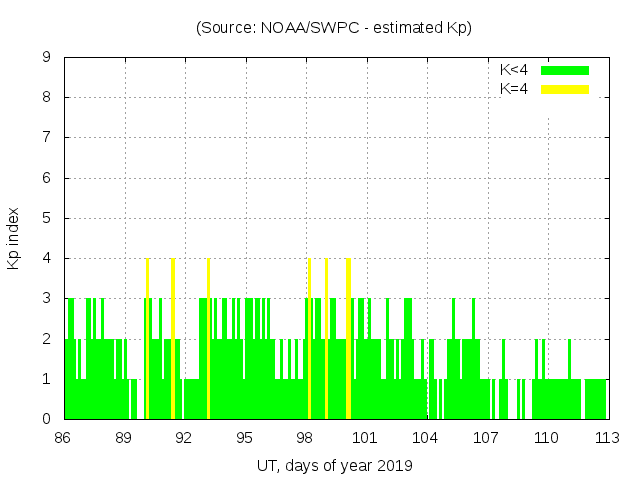Select x-axis tick label 92
This screenshot has width=640, height=480.
pyautogui.click(x=184, y=437)
